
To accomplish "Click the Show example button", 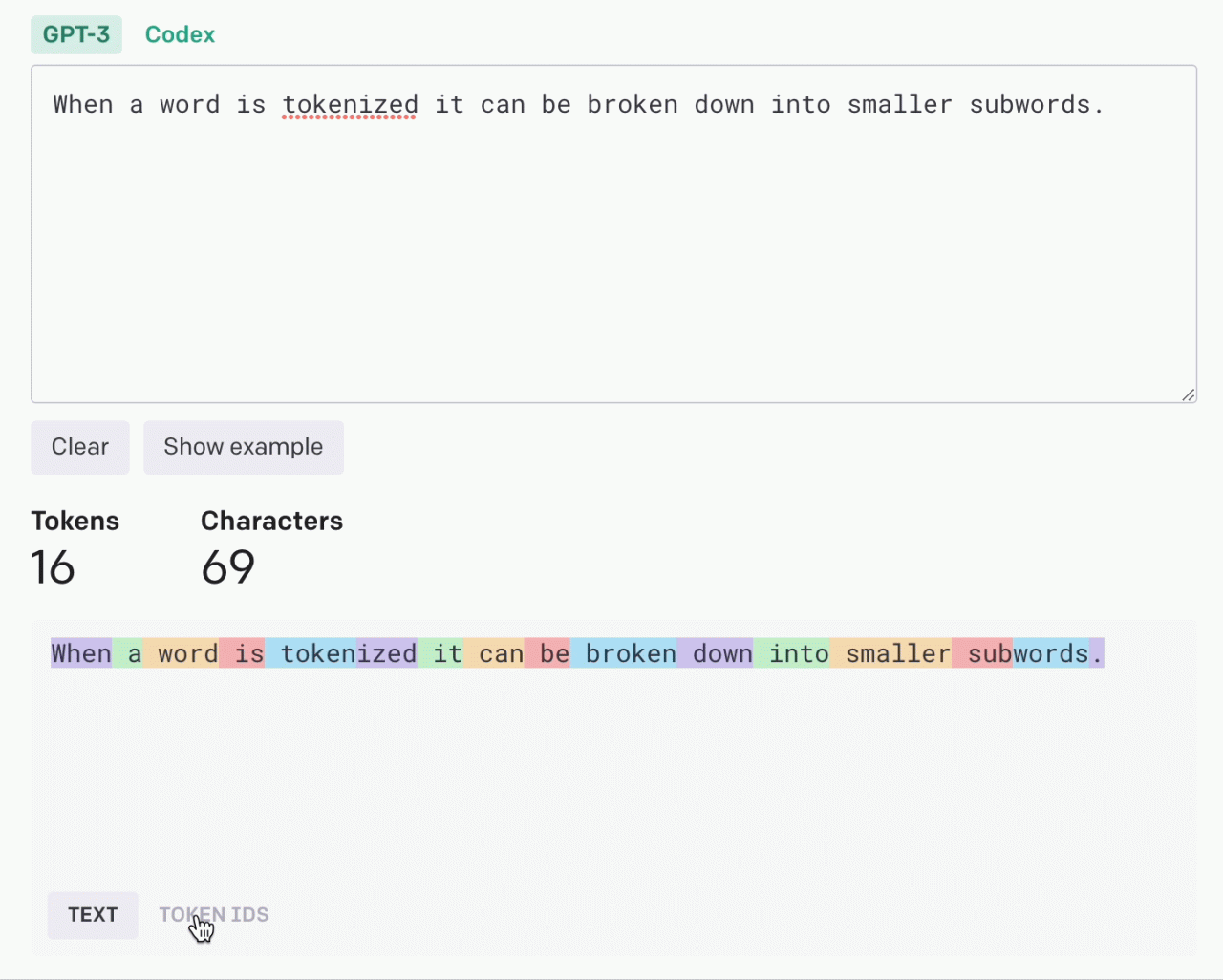I will pyautogui.click(x=244, y=447).
